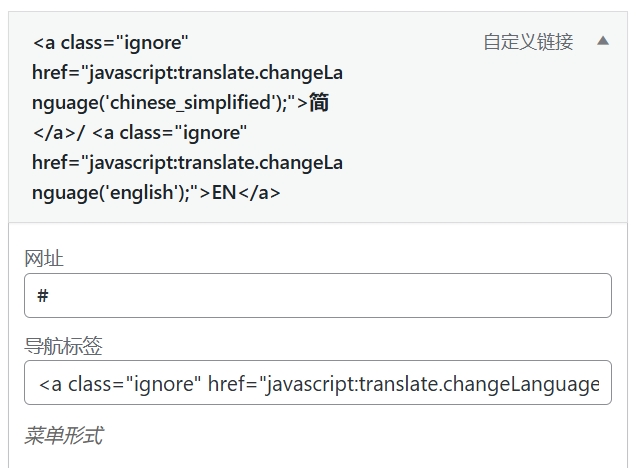Screen dimensions: 640x468
Task: Collapse the custom link menu item arrow
Action: coord(603,41)
